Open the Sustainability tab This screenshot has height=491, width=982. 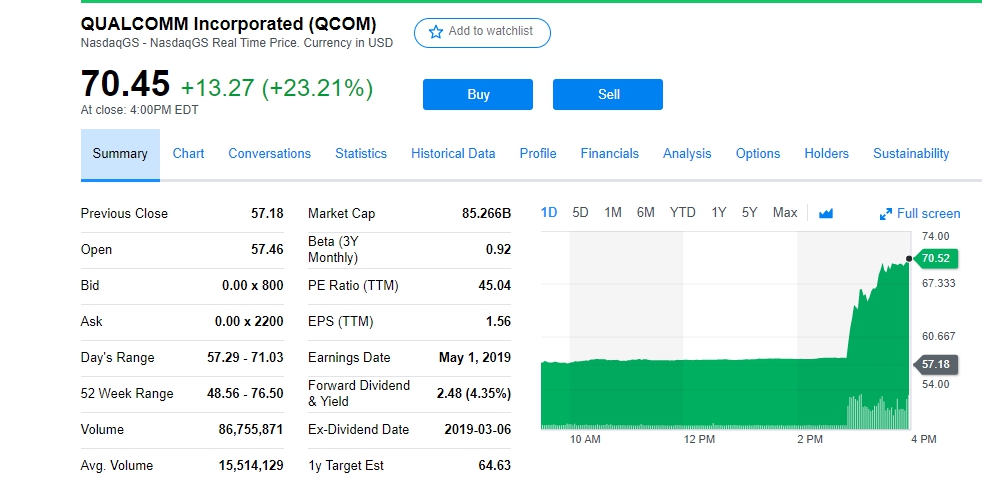click(x=911, y=153)
